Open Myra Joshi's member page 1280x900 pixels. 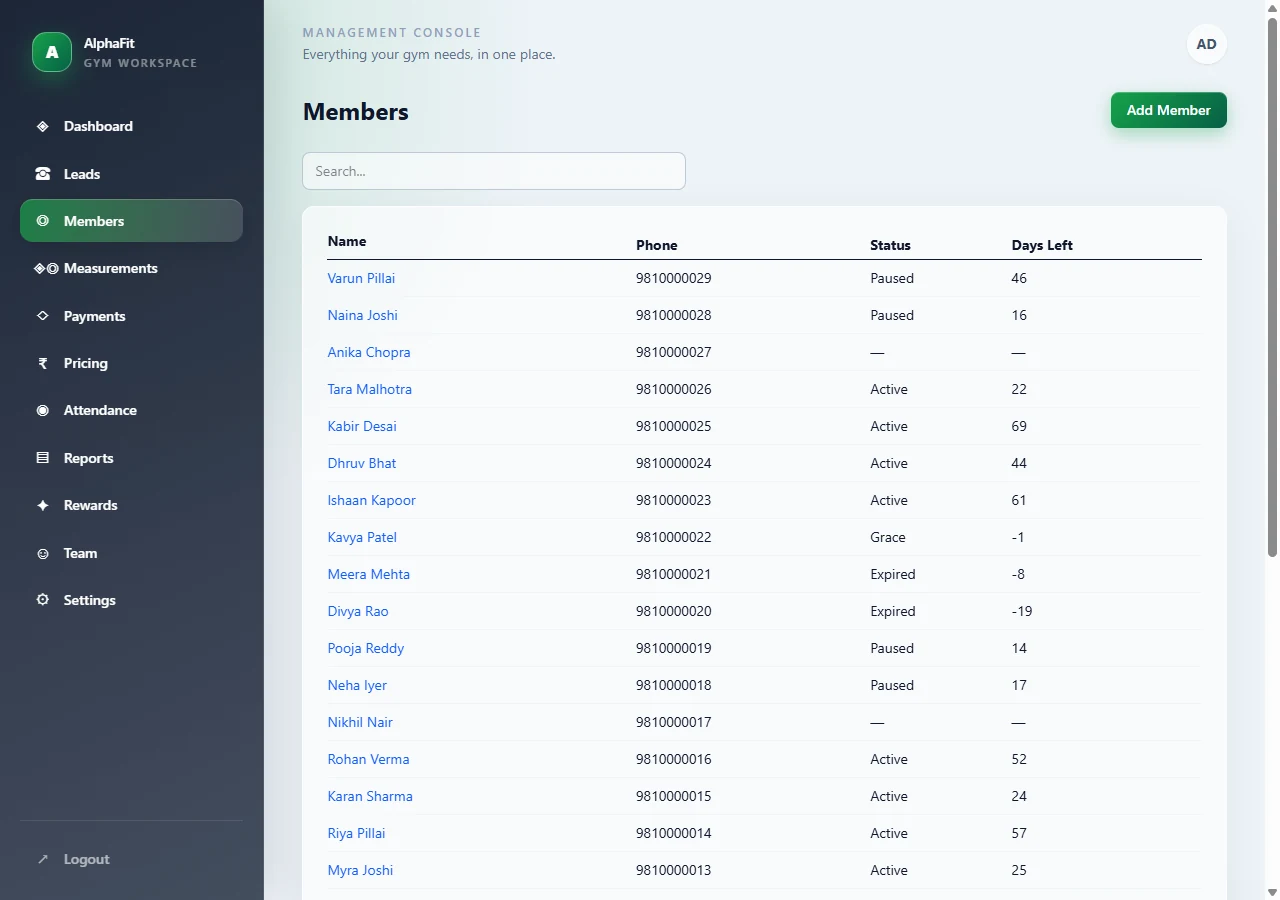tap(360, 870)
